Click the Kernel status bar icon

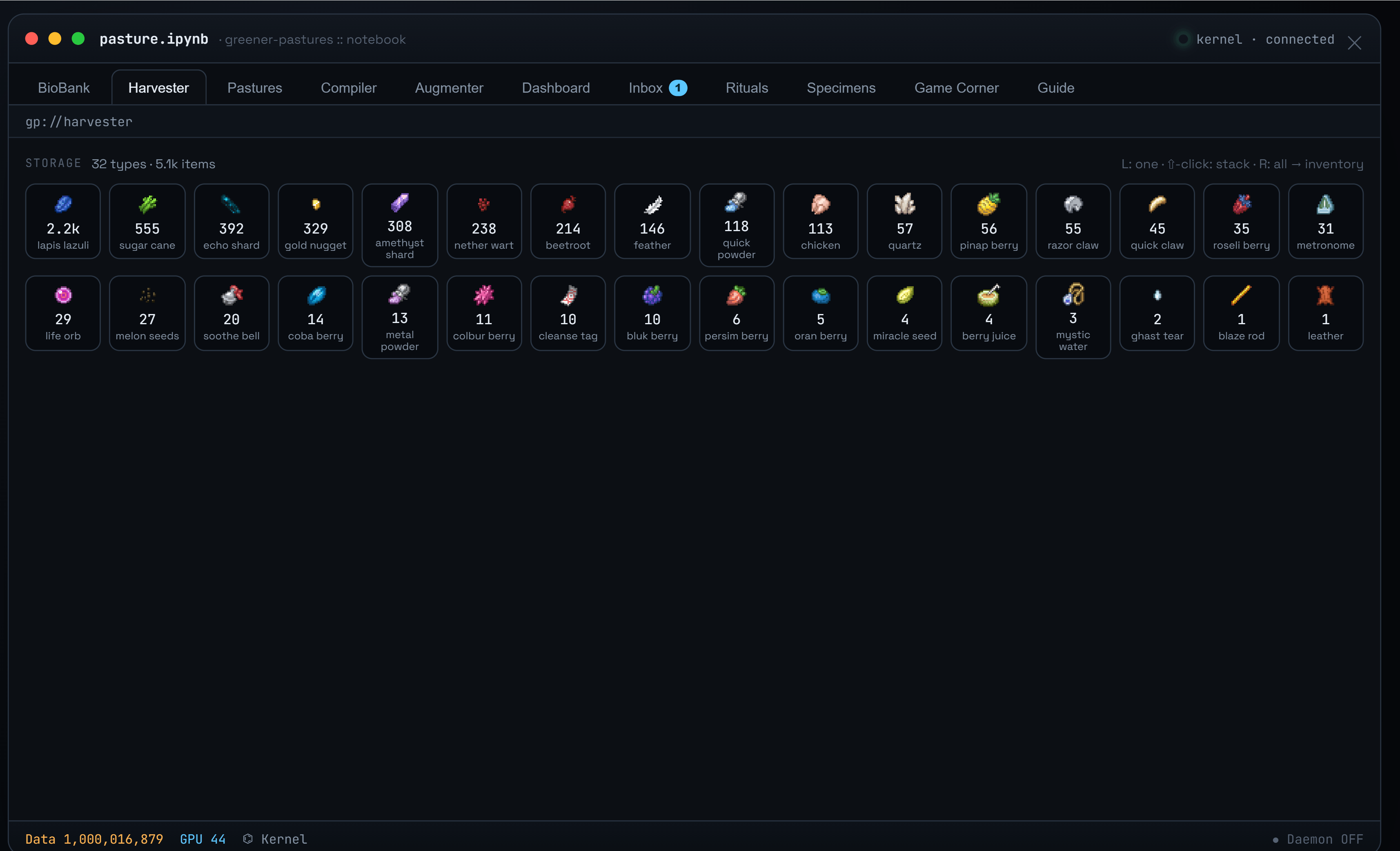pos(248,838)
